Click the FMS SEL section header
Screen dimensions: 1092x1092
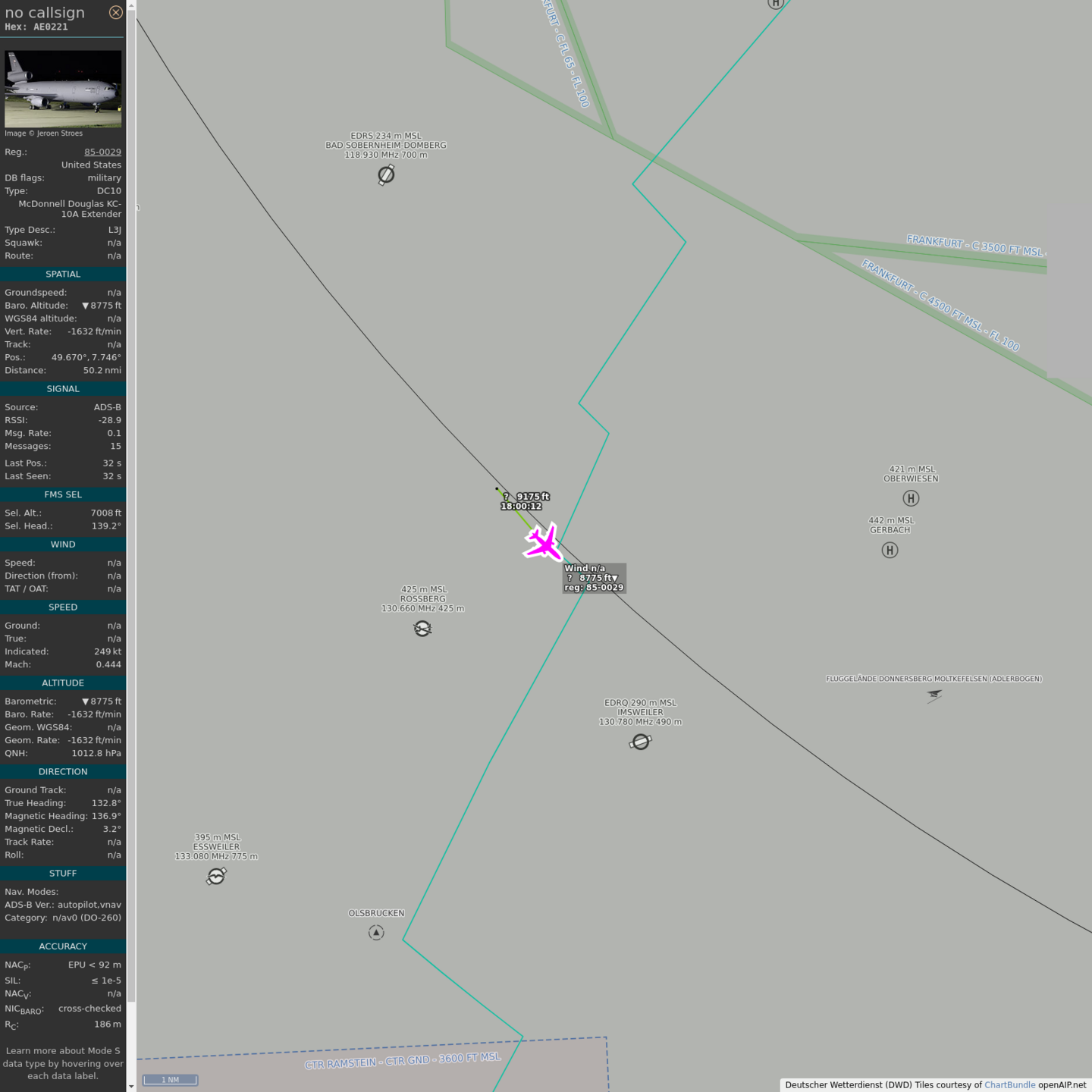pyautogui.click(x=63, y=494)
